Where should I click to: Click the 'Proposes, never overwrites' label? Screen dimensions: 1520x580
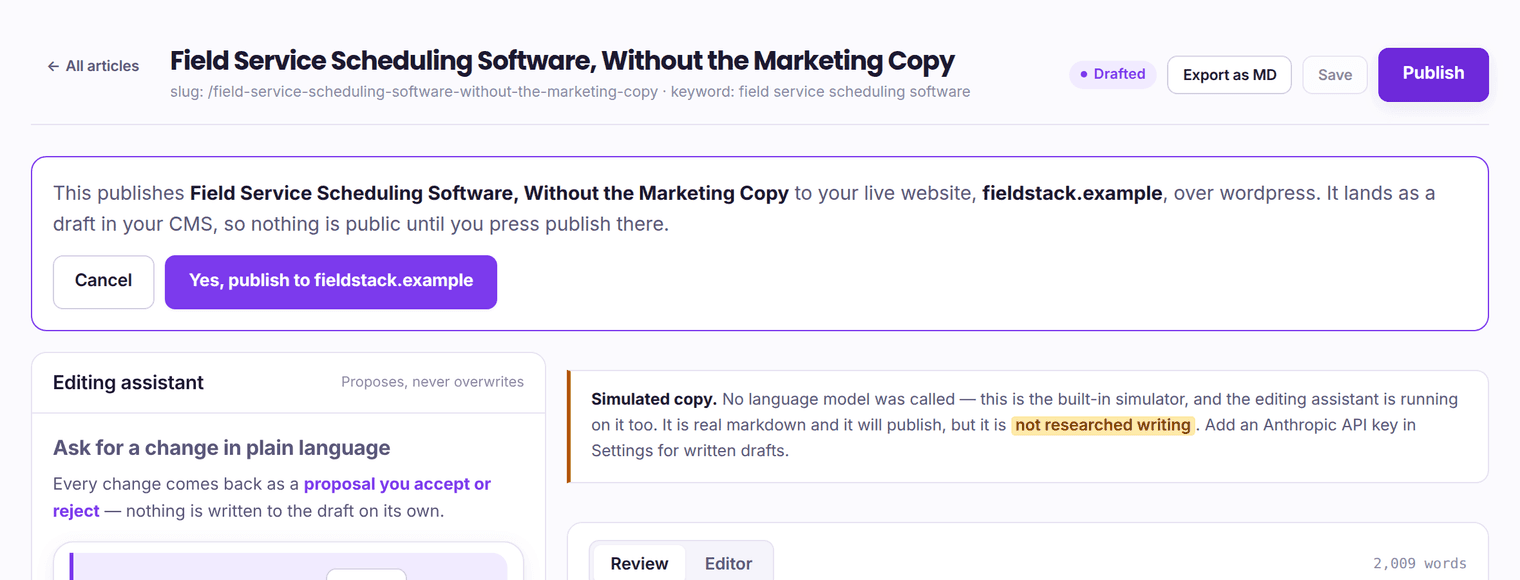pos(432,382)
